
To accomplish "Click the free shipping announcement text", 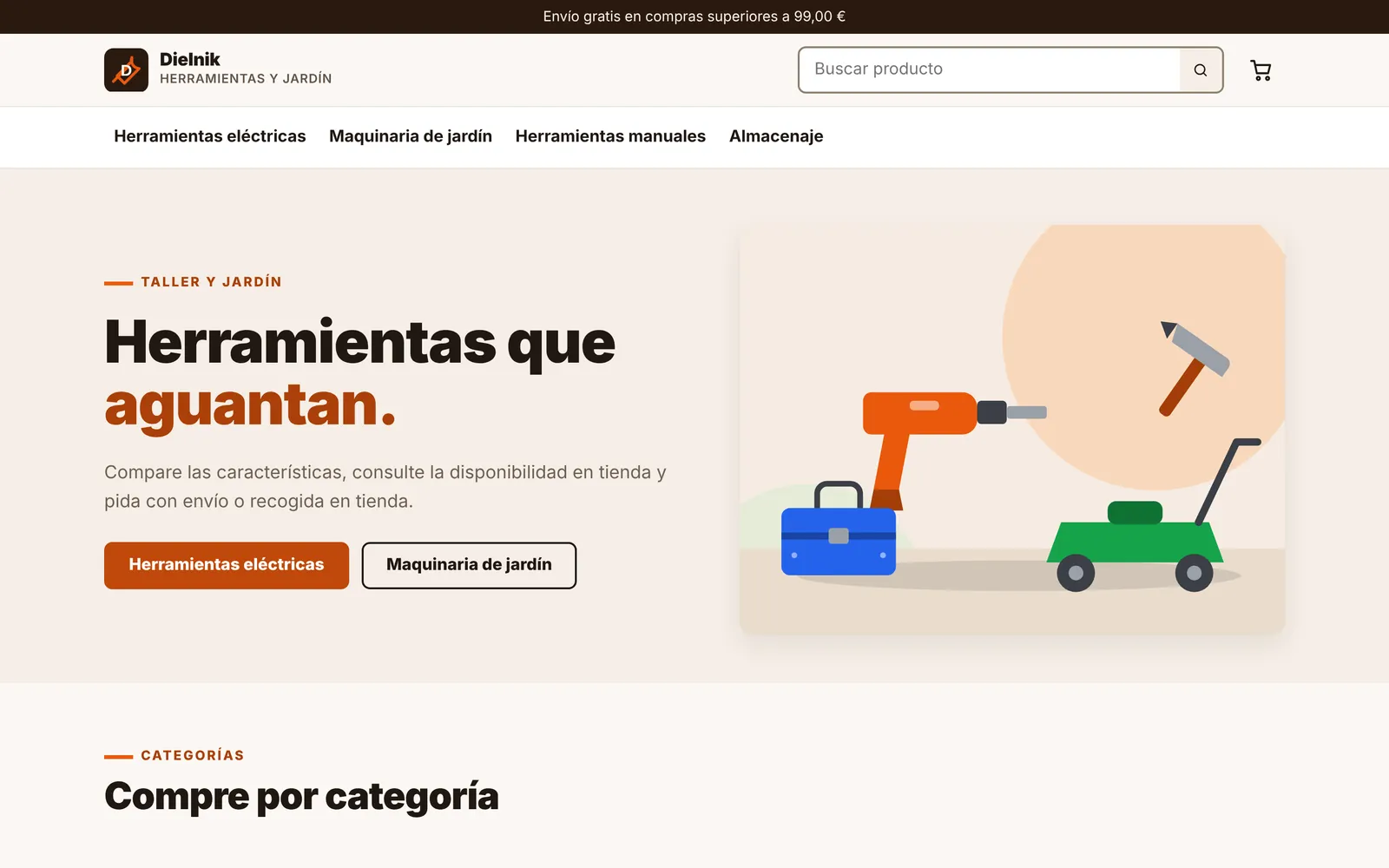I will point(694,16).
